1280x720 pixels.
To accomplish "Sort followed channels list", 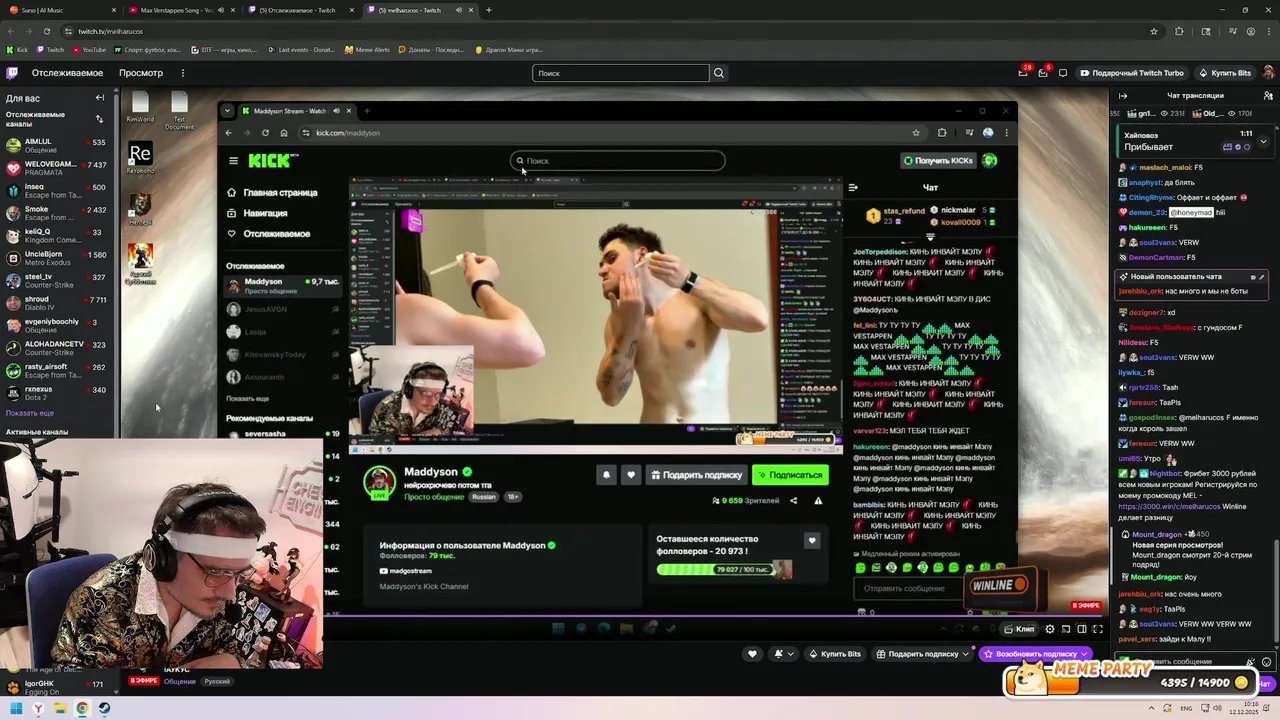I will point(99,118).
